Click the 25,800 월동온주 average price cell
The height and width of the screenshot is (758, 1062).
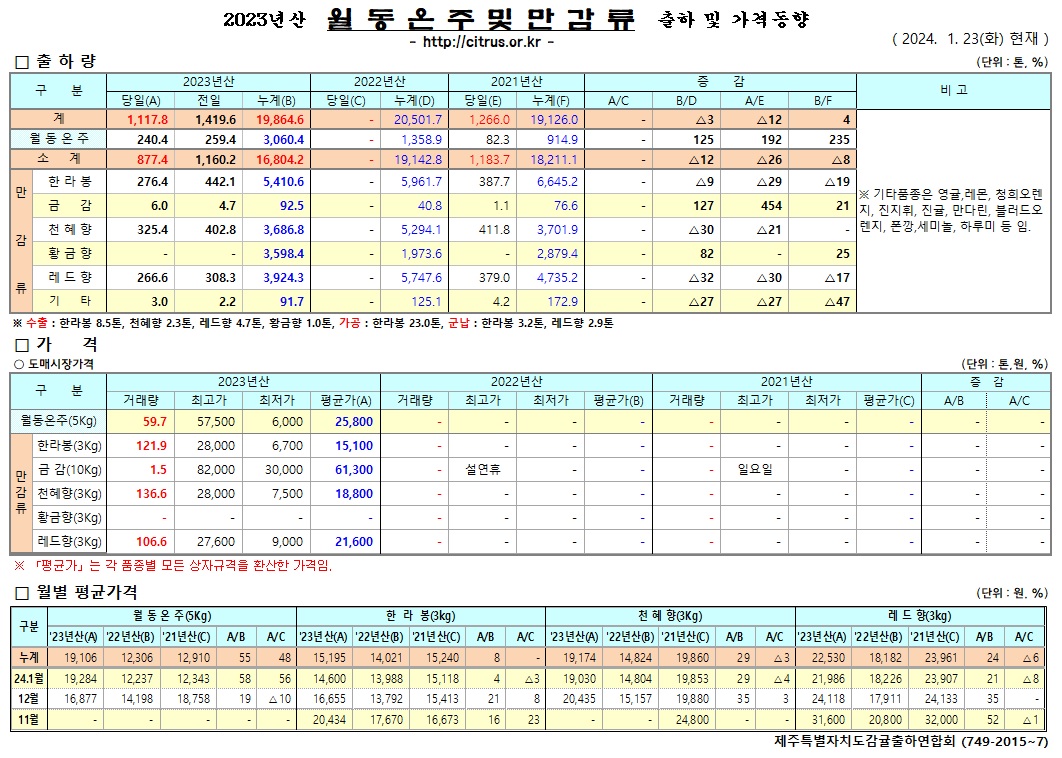[x=354, y=421]
